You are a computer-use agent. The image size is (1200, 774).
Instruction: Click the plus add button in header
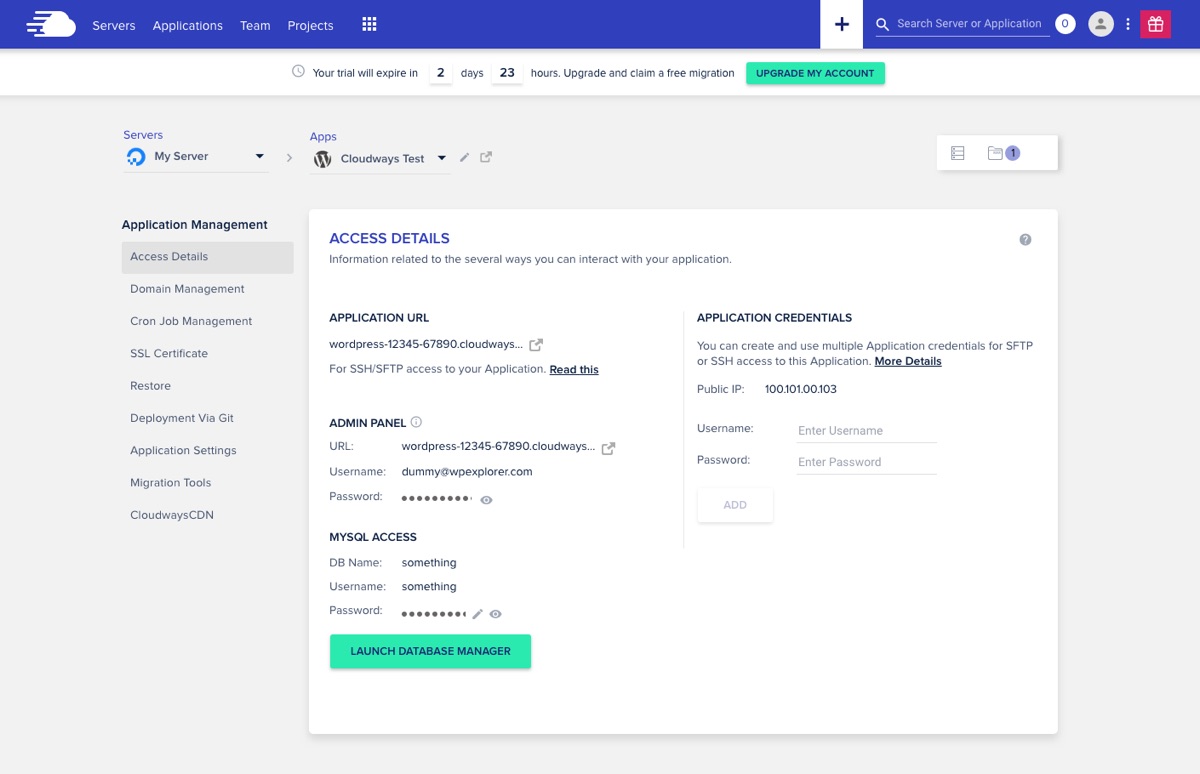click(842, 24)
